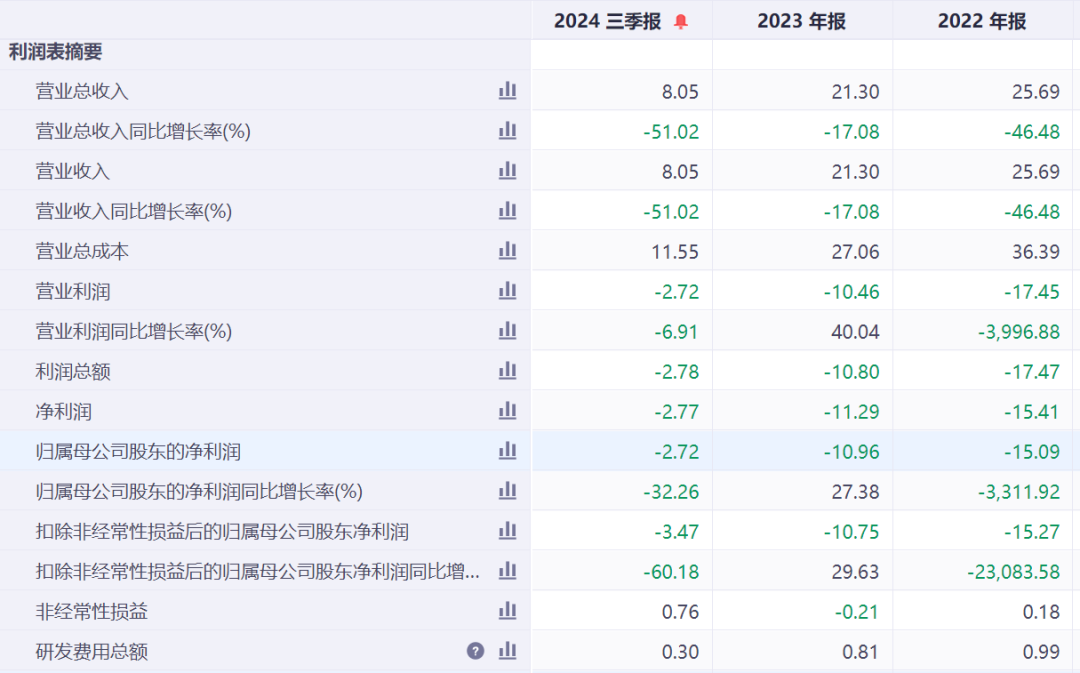This screenshot has height=673, width=1080.
Task: Click chart icon next to 净利润
Action: 507,411
